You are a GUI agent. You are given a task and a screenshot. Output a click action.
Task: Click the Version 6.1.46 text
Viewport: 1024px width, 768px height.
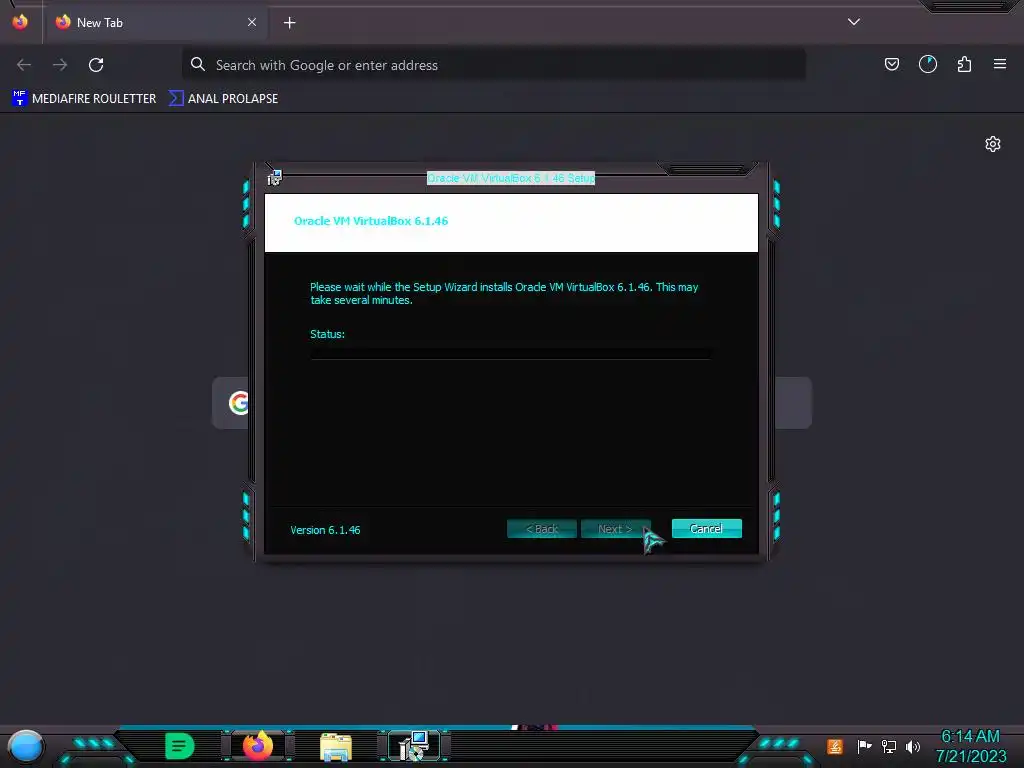coord(325,530)
